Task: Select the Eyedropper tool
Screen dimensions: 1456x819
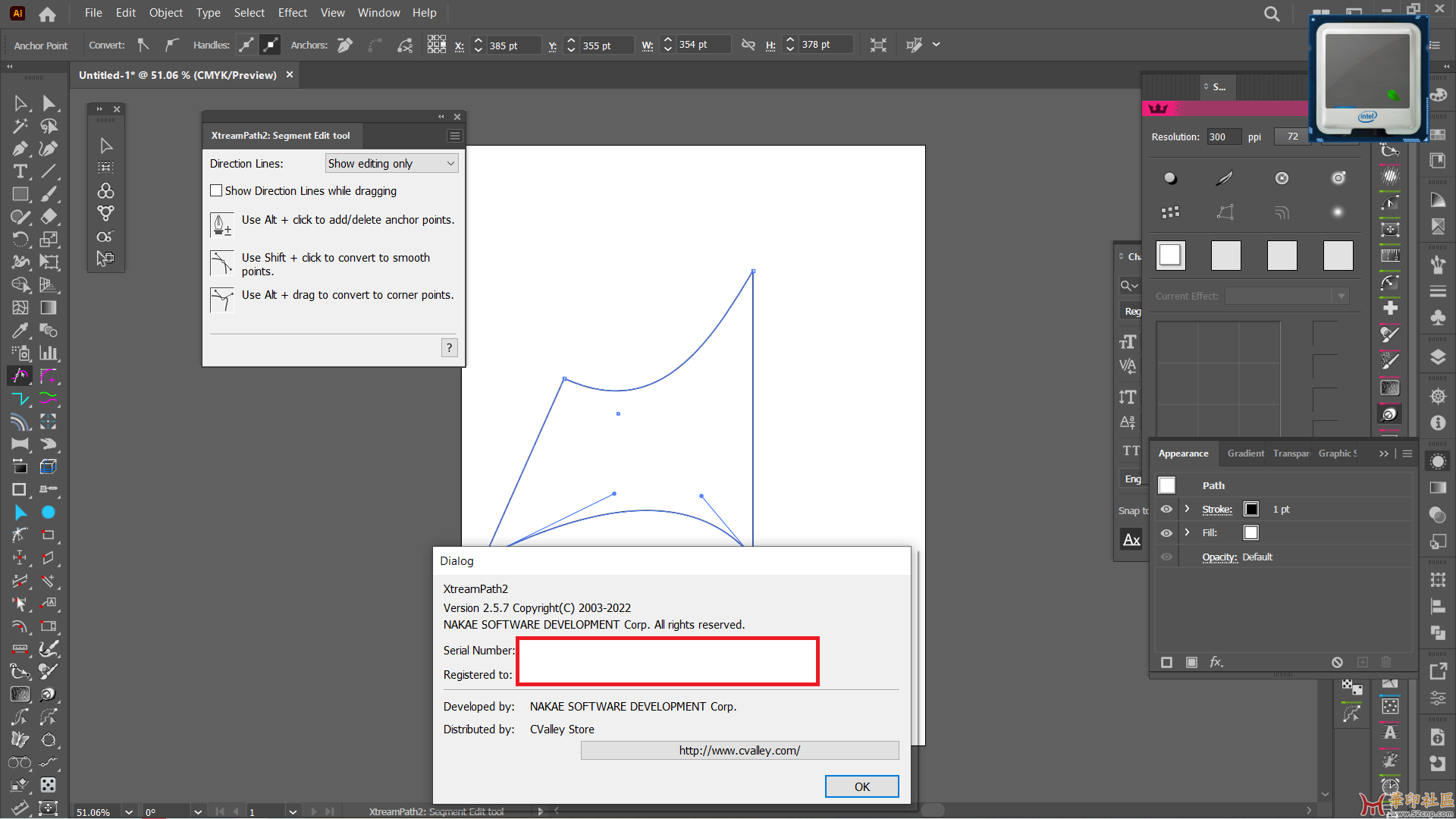Action: [x=20, y=331]
